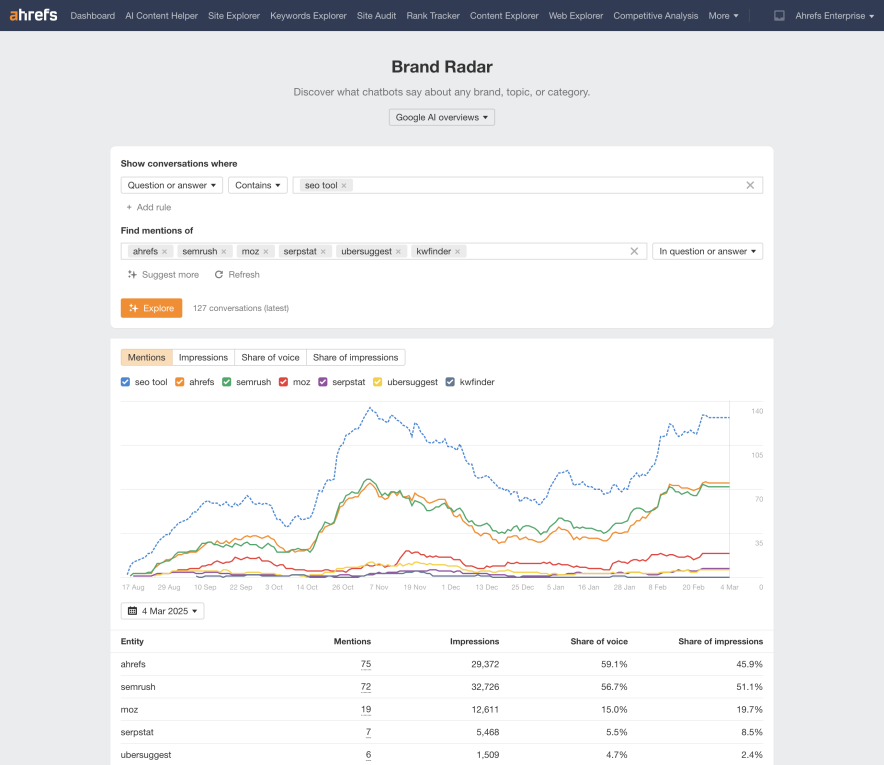Remove the kwfinder brand tag

tap(457, 251)
